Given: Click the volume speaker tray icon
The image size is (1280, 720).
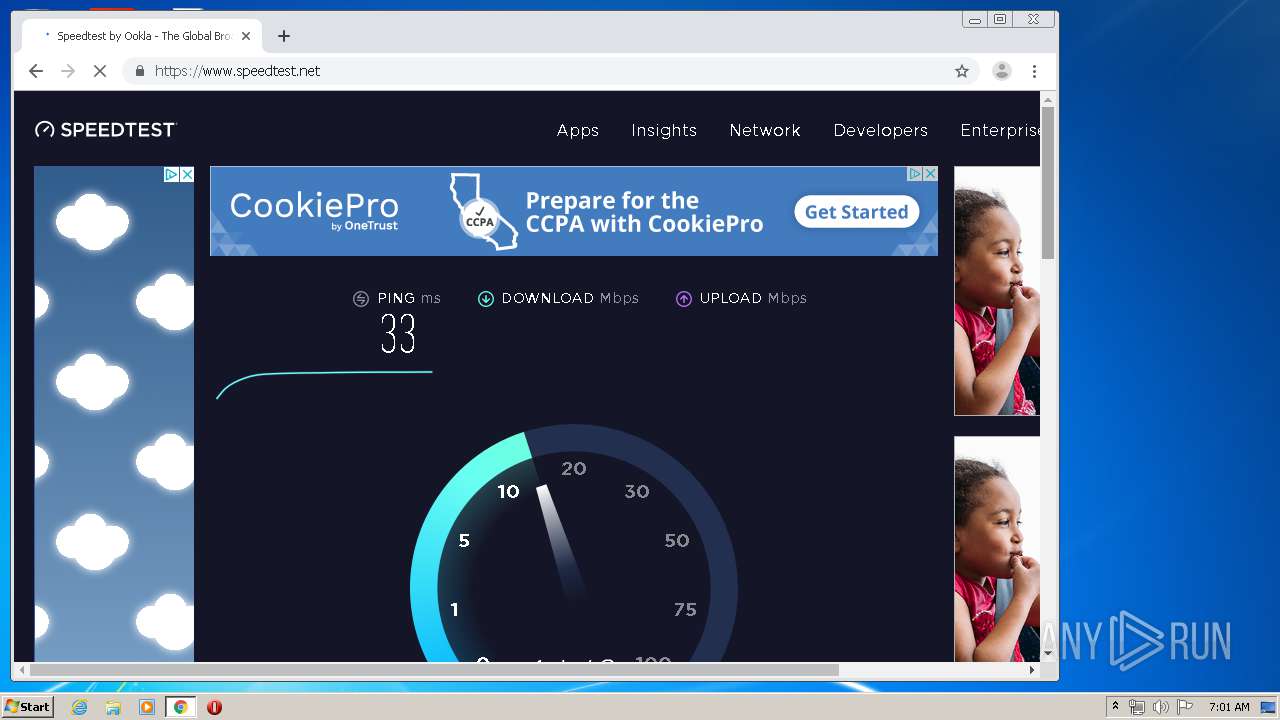Looking at the screenshot, I should pyautogui.click(x=1160, y=707).
